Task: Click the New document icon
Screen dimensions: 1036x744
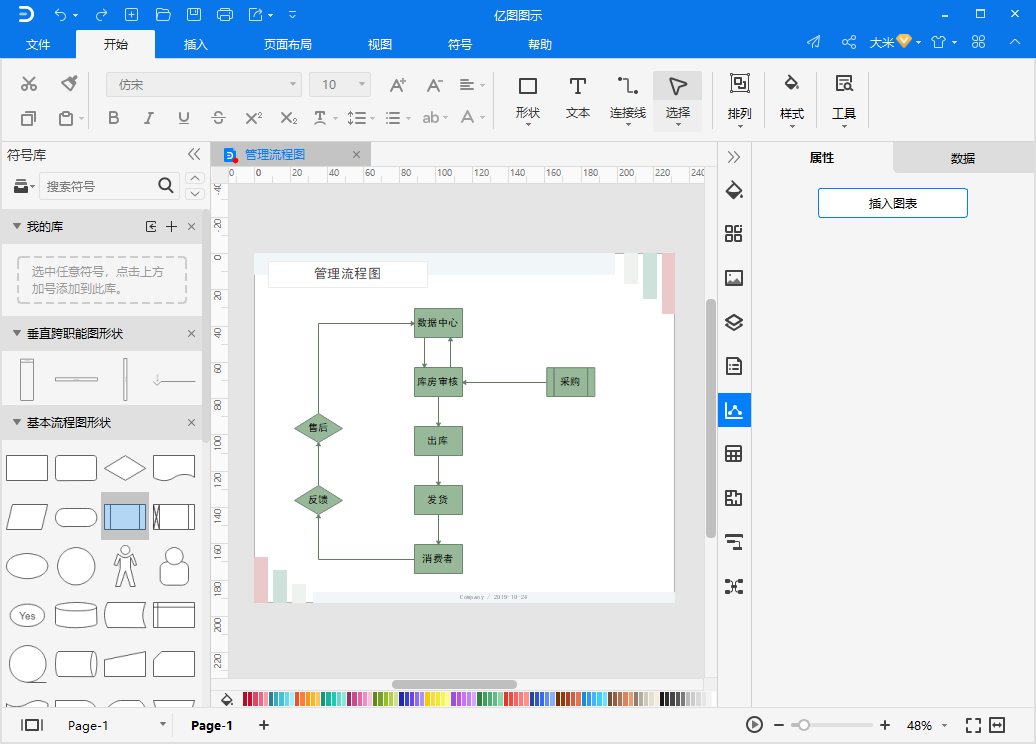Action: (131, 15)
